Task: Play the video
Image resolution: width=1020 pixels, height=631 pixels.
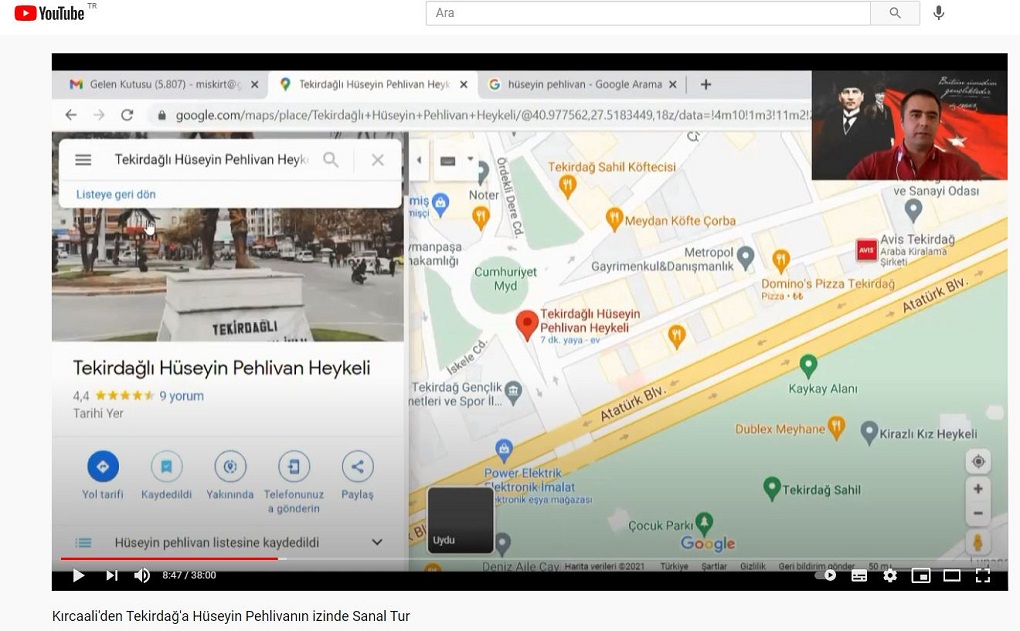Action: tap(79, 575)
